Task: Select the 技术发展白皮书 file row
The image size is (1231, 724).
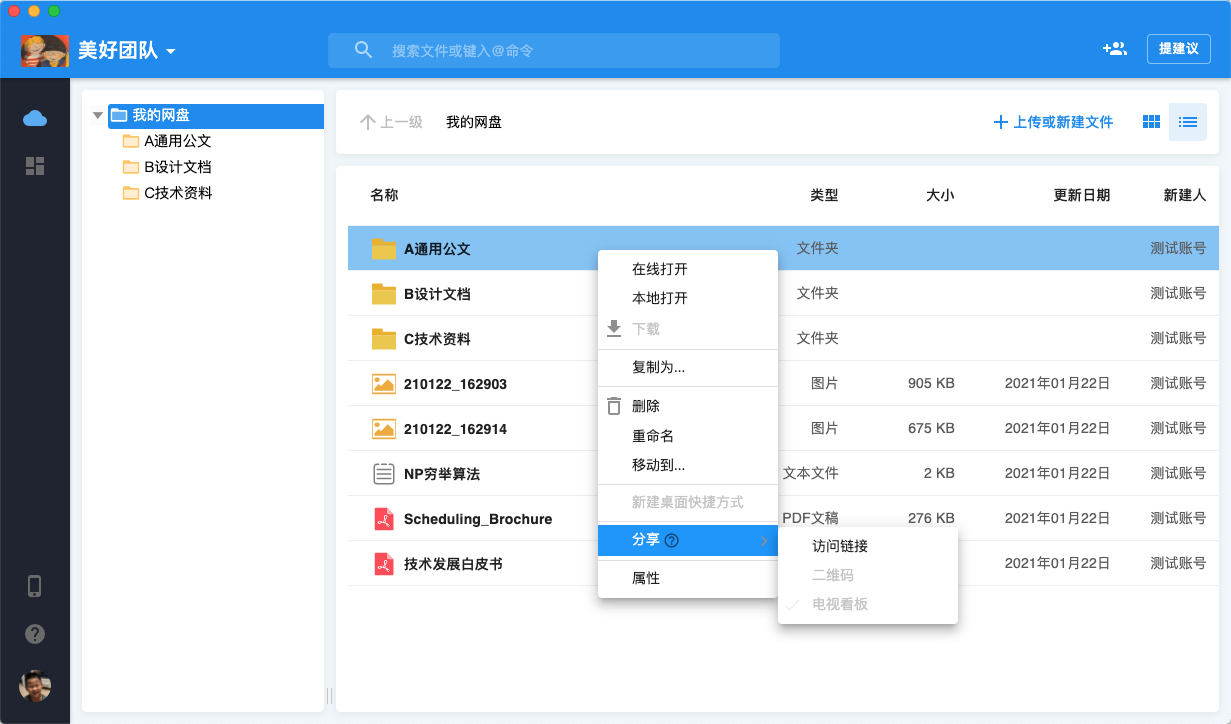Action: pos(453,564)
